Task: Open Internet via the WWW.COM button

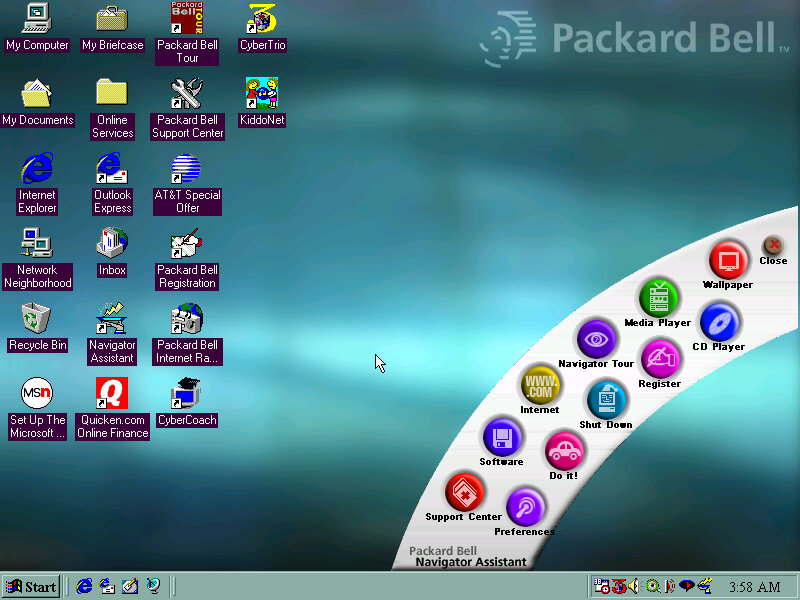Action: pyautogui.click(x=539, y=384)
